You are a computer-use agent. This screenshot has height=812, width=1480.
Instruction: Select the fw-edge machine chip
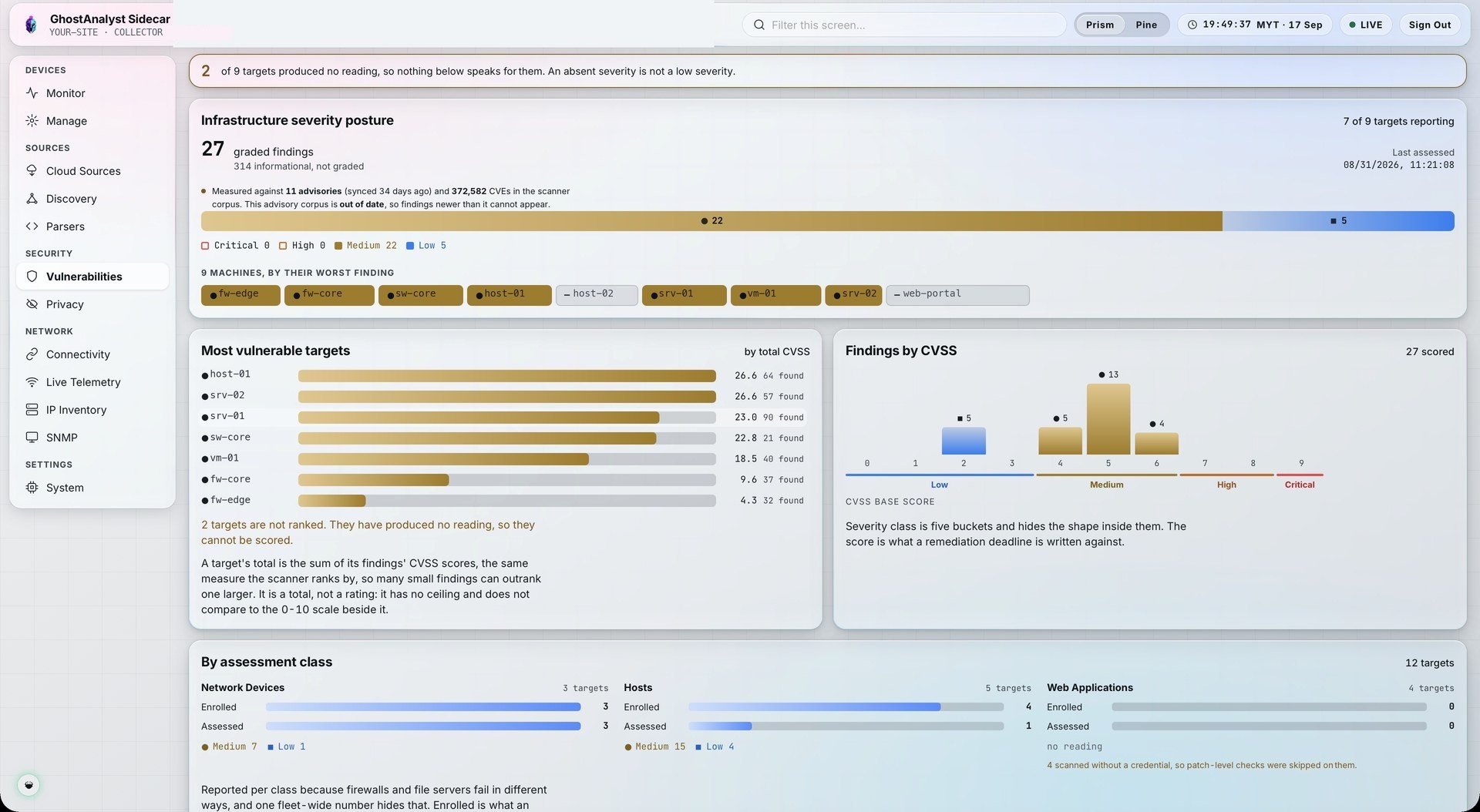[x=240, y=295]
